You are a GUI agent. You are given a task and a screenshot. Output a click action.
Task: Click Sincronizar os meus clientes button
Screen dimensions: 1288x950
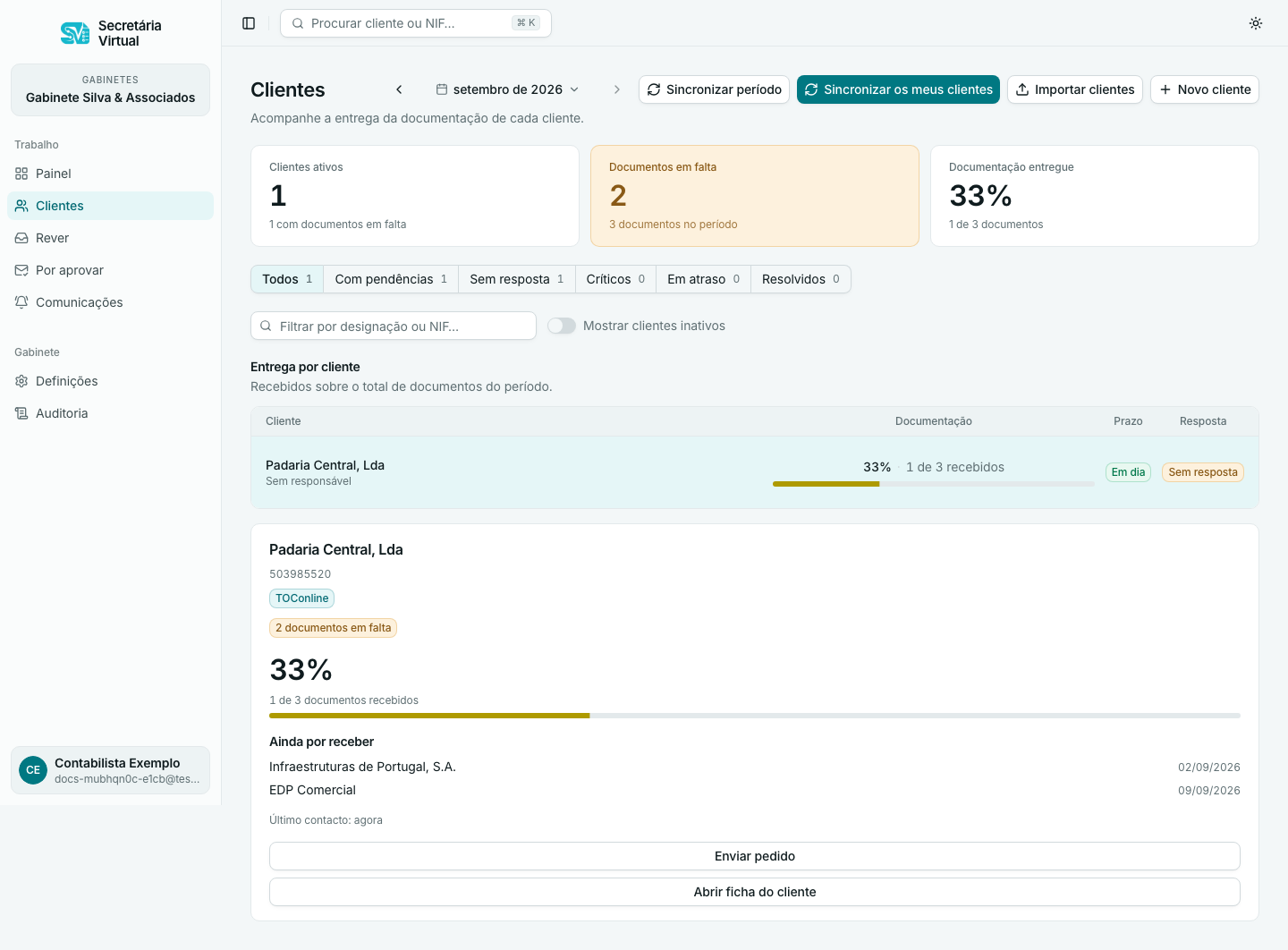(x=898, y=89)
